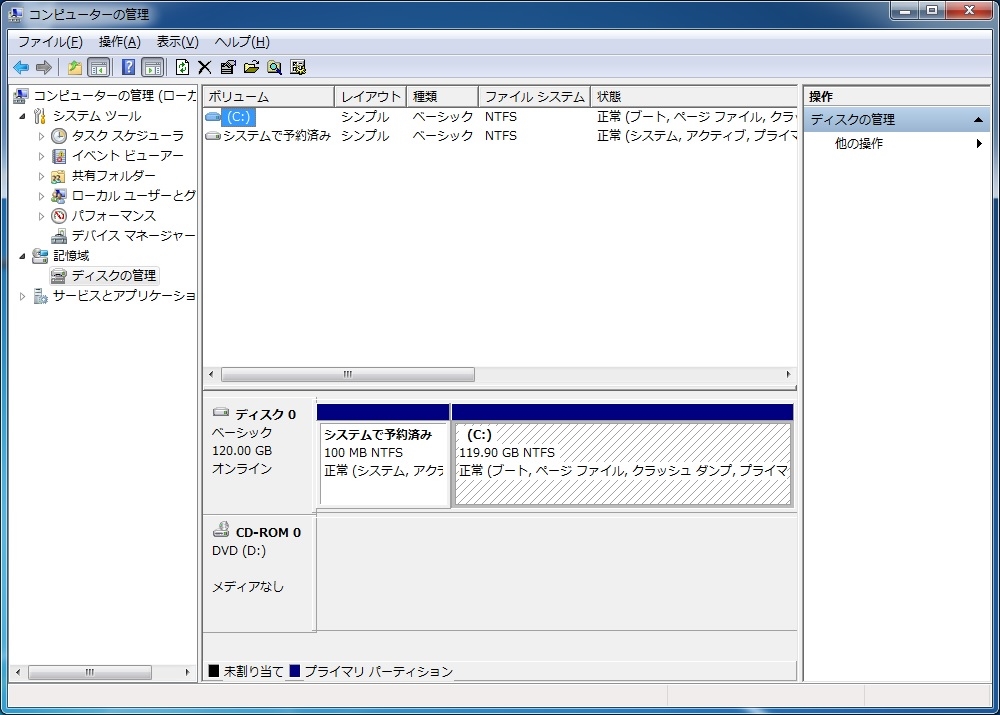Expand the ローカル ユーザーとグループ node arrow
Image resolution: width=1000 pixels, height=715 pixels.
coord(41,196)
